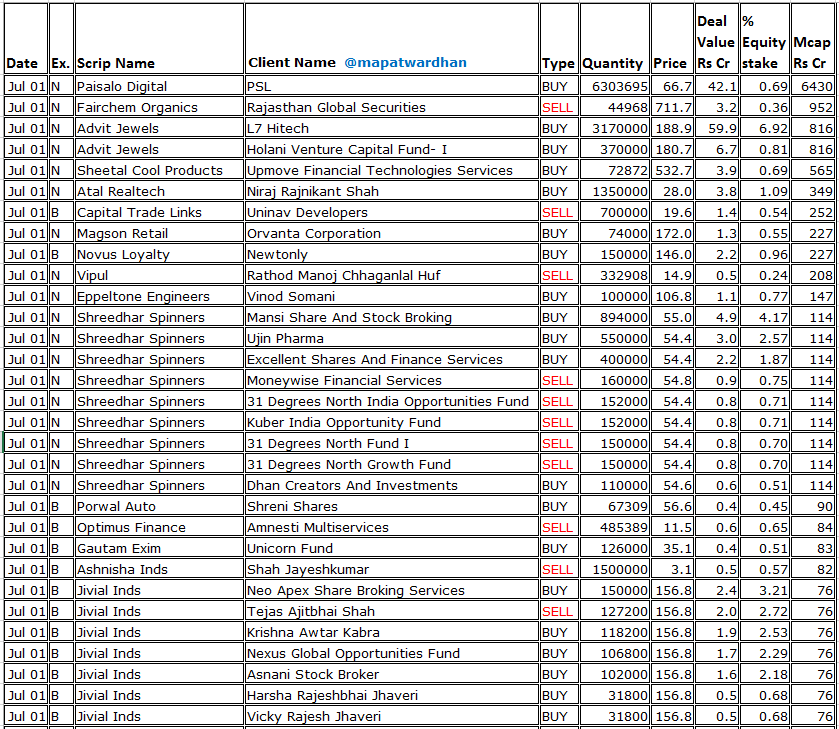Viewport: 839px width, 729px height.
Task: Select the Quantity column header
Action: click(615, 39)
